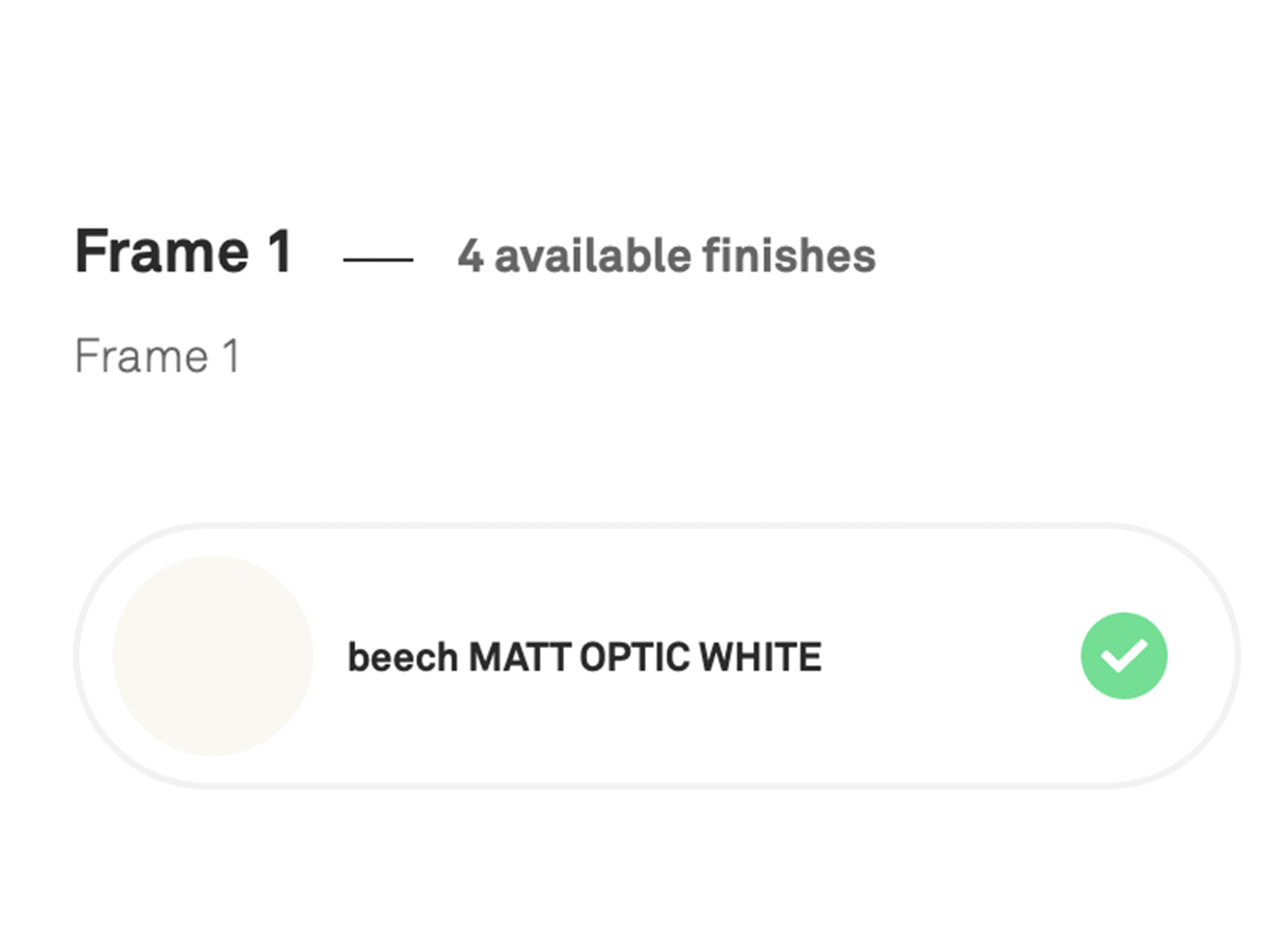Viewport: 1269px width, 952px height.
Task: Toggle the selected finish checkmark
Action: (1123, 656)
